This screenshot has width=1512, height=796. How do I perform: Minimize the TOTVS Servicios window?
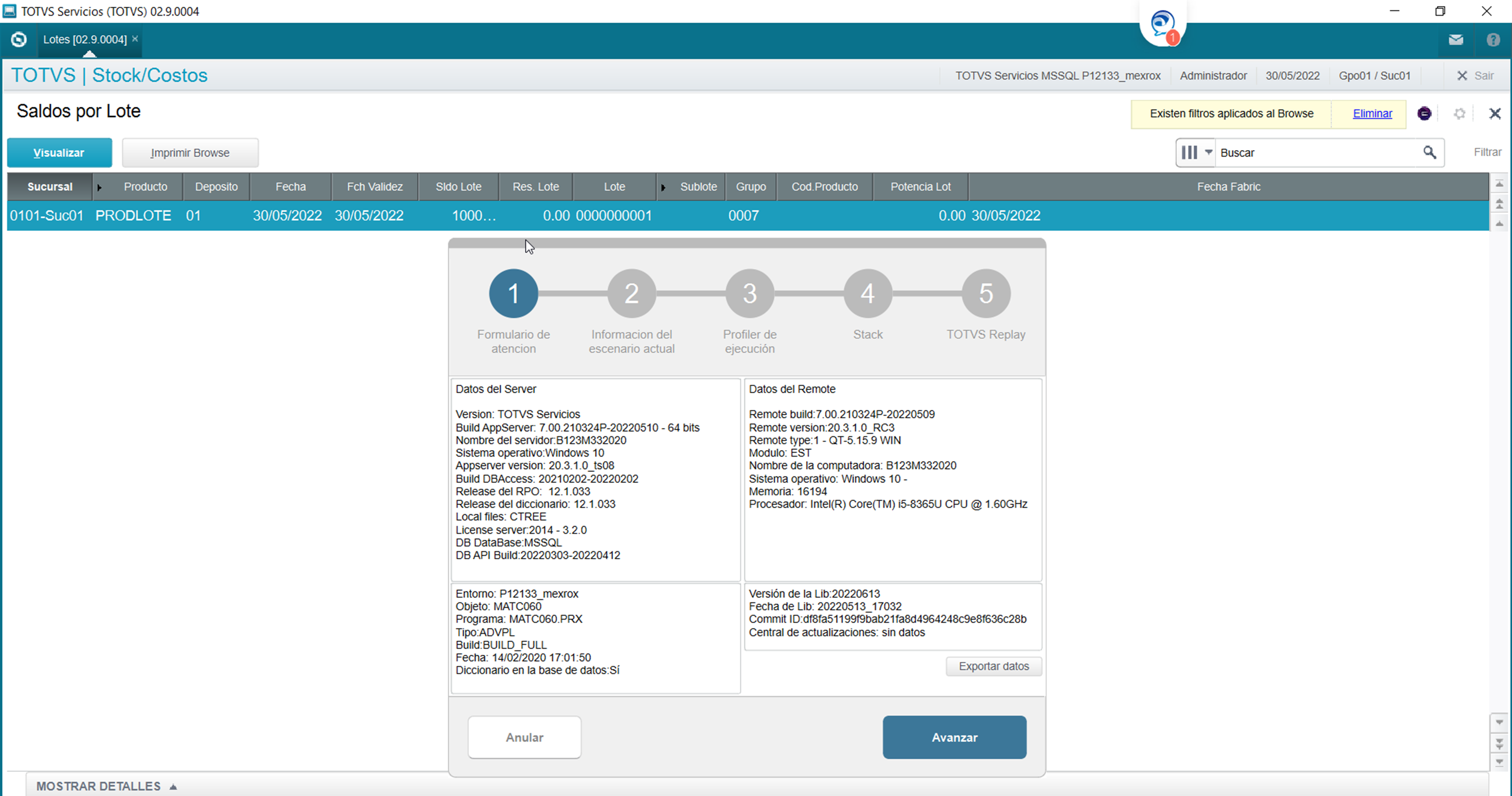click(x=1395, y=11)
